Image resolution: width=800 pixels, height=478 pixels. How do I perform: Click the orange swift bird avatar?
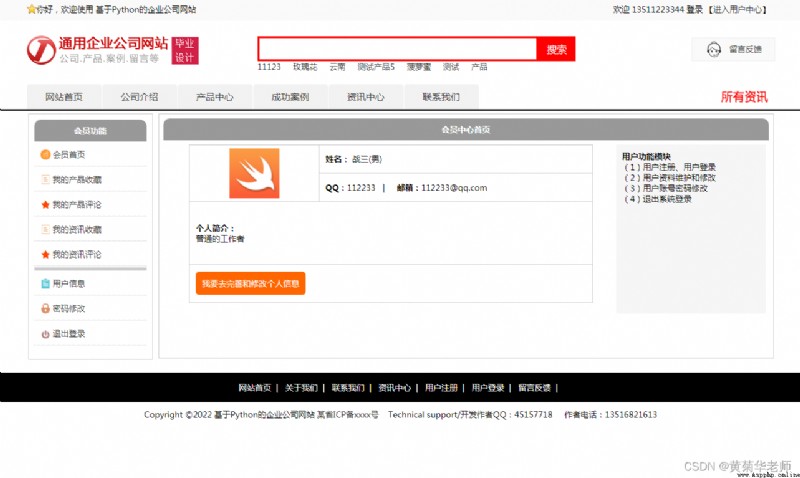click(254, 173)
